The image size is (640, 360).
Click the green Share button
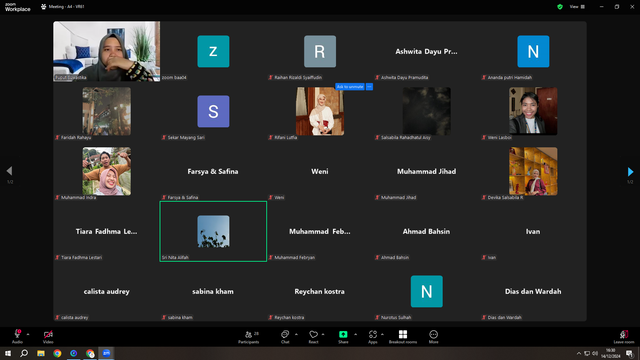click(343, 336)
